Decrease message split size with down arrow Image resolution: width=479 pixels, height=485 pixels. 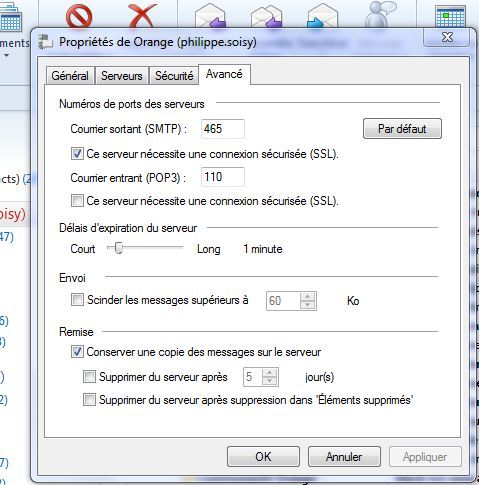[307, 305]
